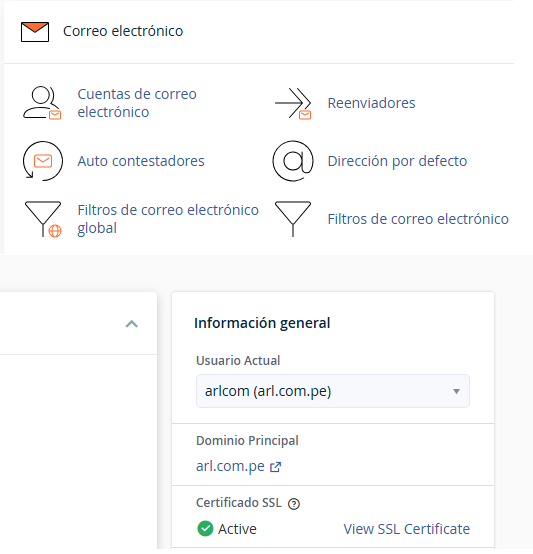Open the Auto contestadores link
Image resolution: width=533 pixels, height=554 pixels.
pyautogui.click(x=141, y=161)
